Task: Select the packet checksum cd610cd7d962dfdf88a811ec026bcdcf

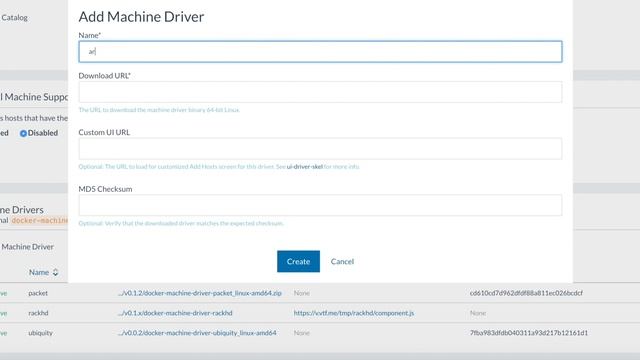Action: pyautogui.click(x=526, y=293)
